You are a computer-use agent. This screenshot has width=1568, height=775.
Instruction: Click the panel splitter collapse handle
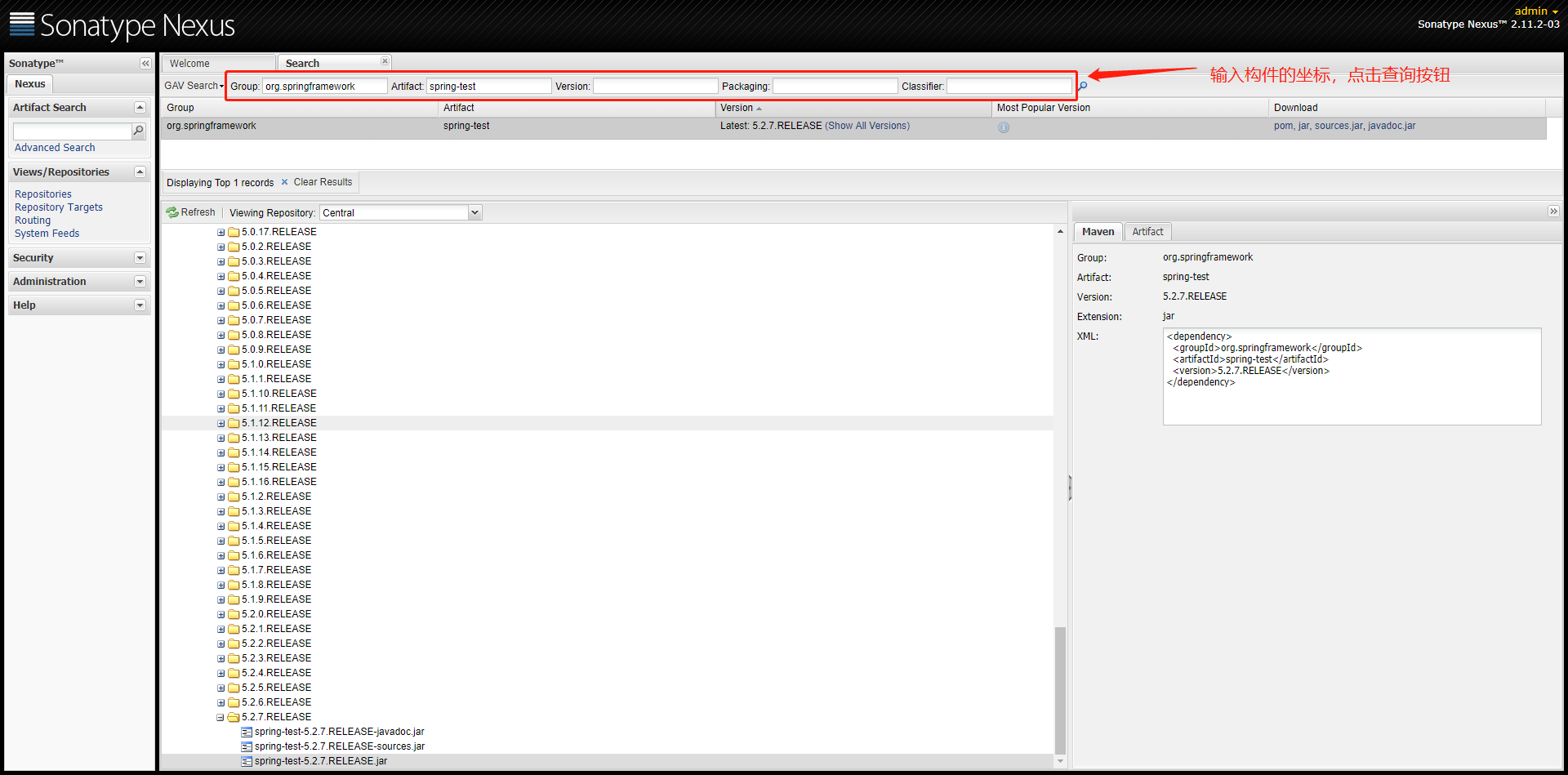click(1070, 488)
